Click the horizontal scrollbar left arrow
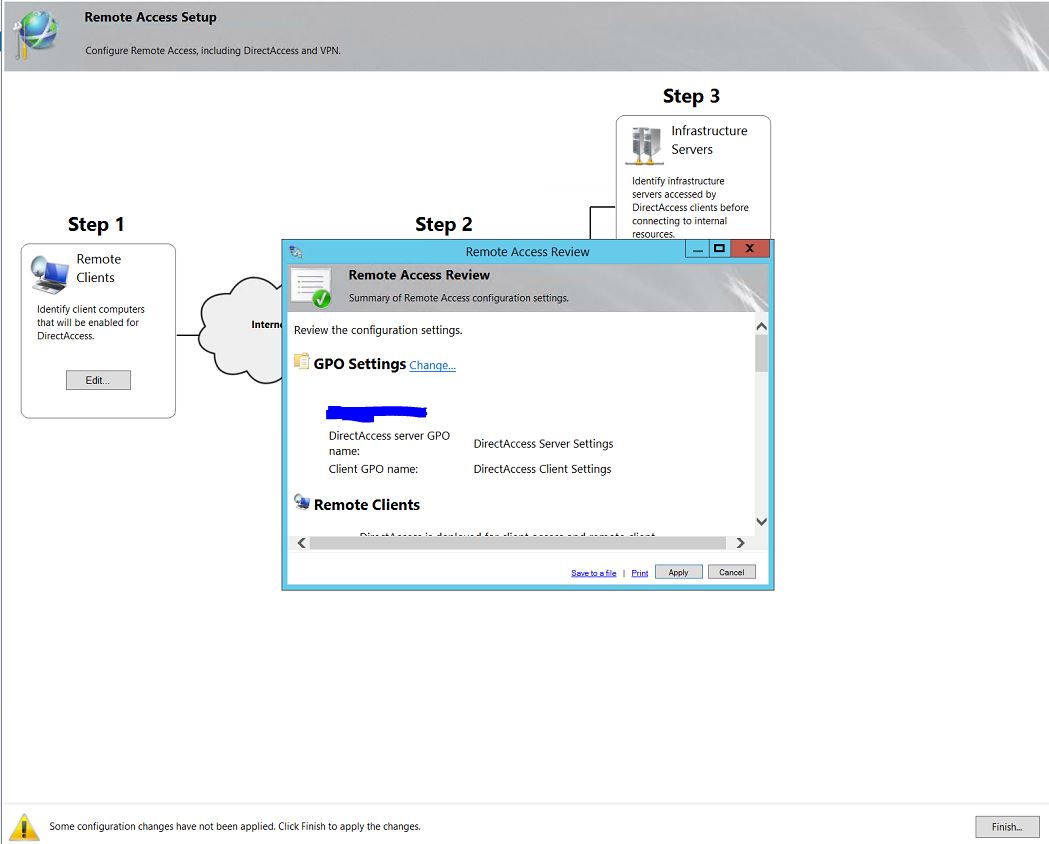The width and height of the screenshot is (1049, 844). 301,543
